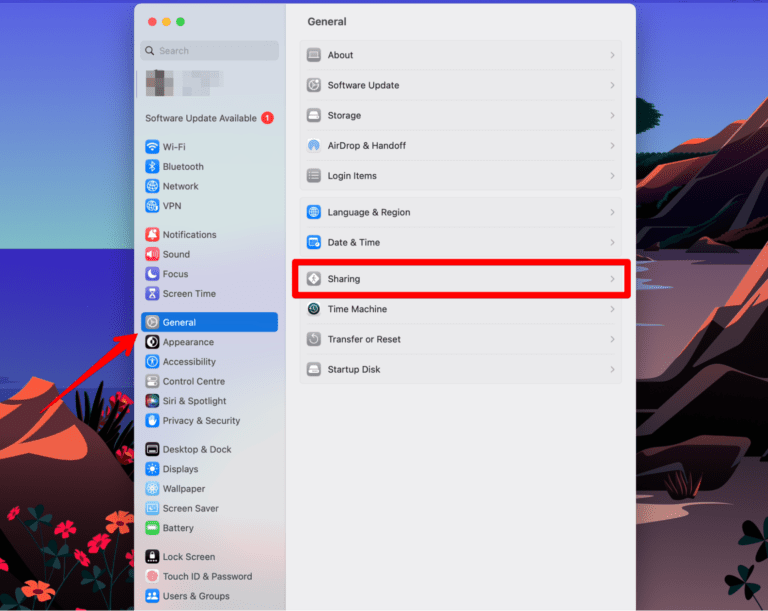The image size is (768, 611).
Task: Open the Battery icon
Action: pos(152,528)
